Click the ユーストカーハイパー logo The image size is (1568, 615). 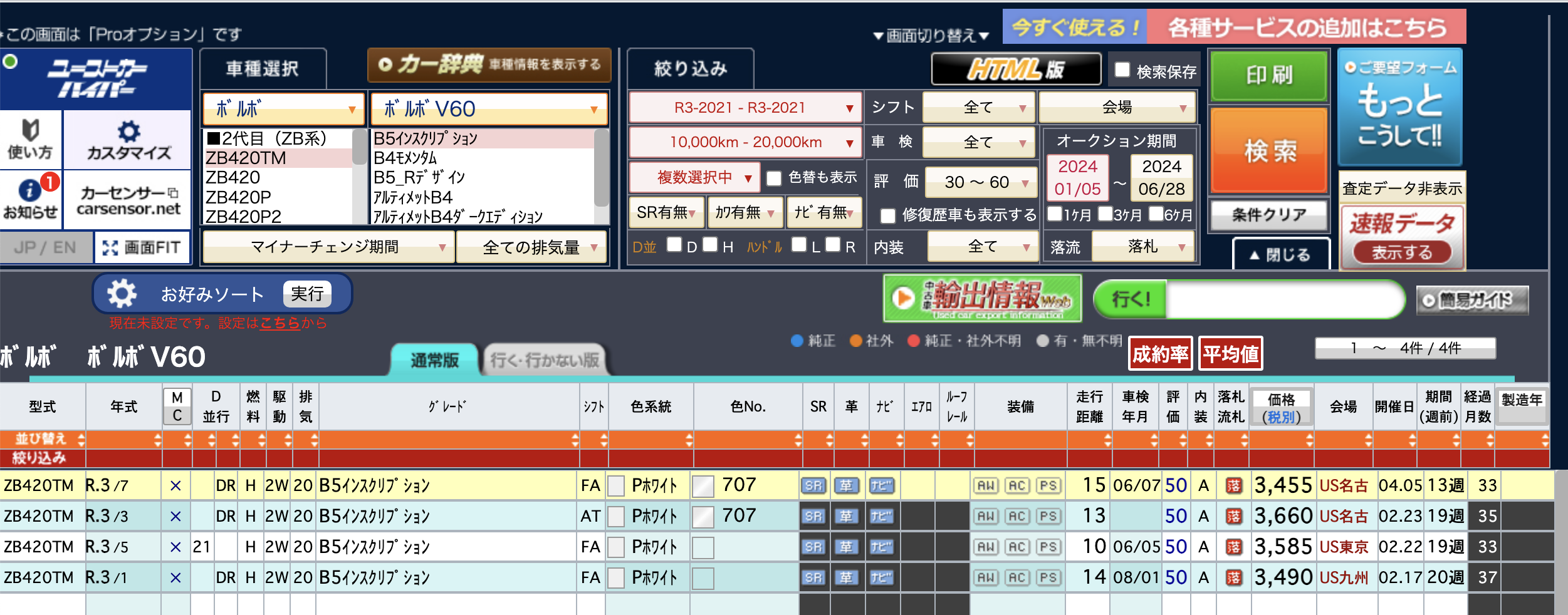(x=96, y=80)
